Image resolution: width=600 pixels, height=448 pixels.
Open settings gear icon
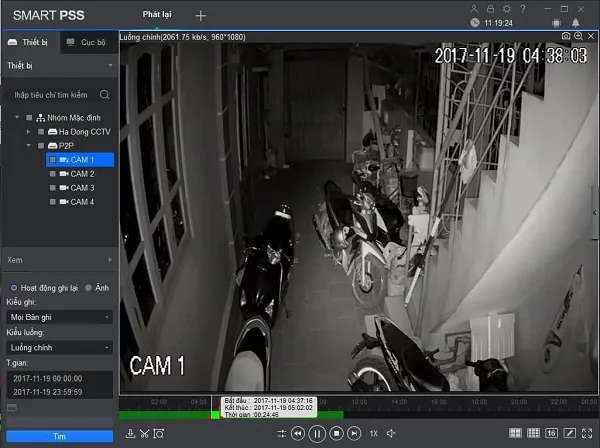[507, 9]
